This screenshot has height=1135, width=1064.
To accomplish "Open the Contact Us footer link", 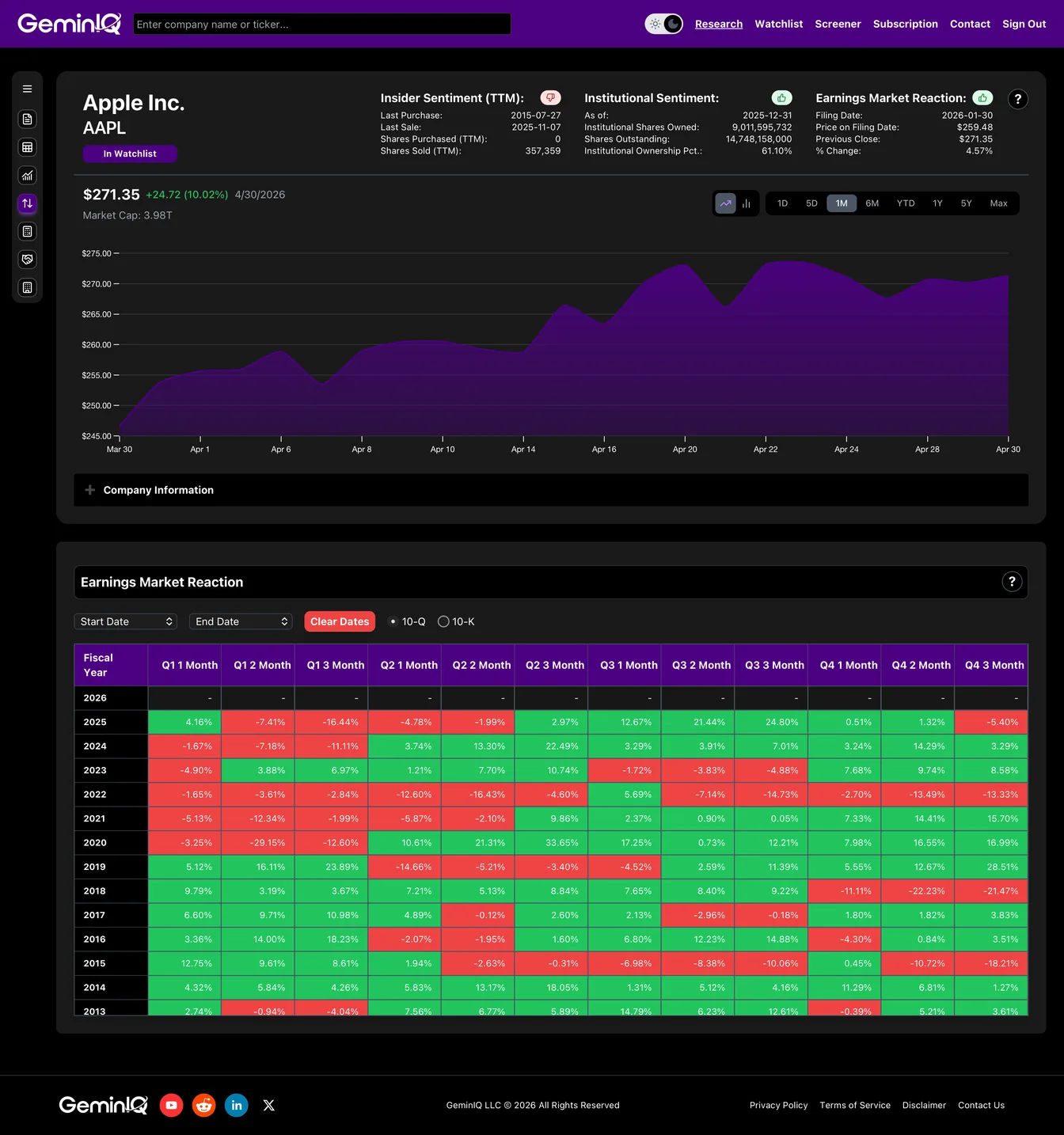I will (982, 1105).
